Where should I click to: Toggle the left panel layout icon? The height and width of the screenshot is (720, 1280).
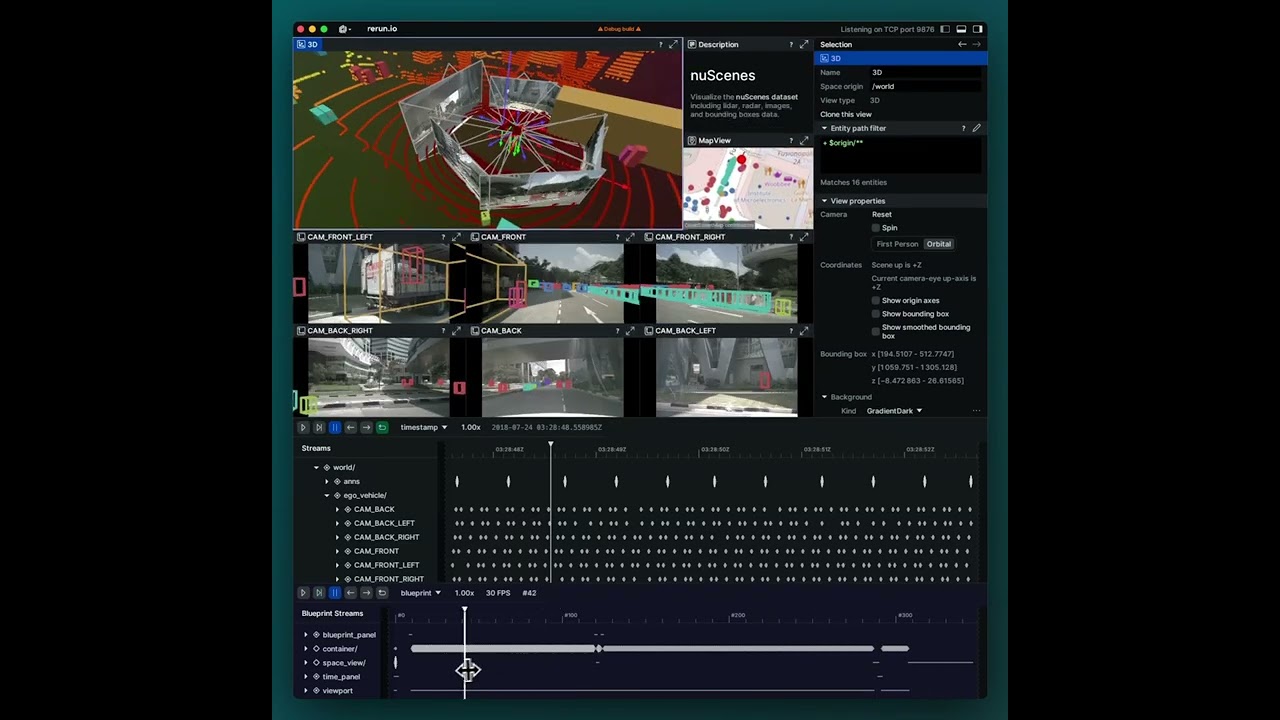[x=945, y=29]
